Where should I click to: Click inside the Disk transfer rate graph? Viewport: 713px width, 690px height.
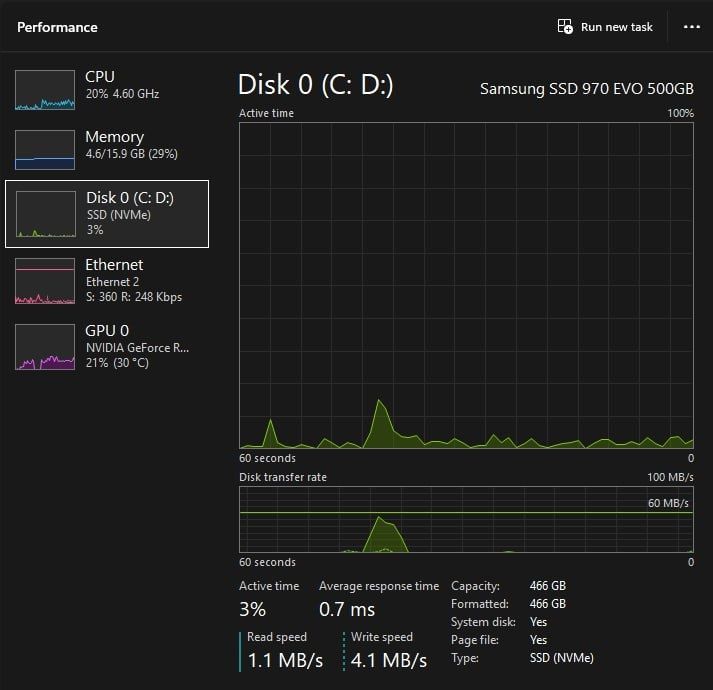pyautogui.click(x=466, y=519)
